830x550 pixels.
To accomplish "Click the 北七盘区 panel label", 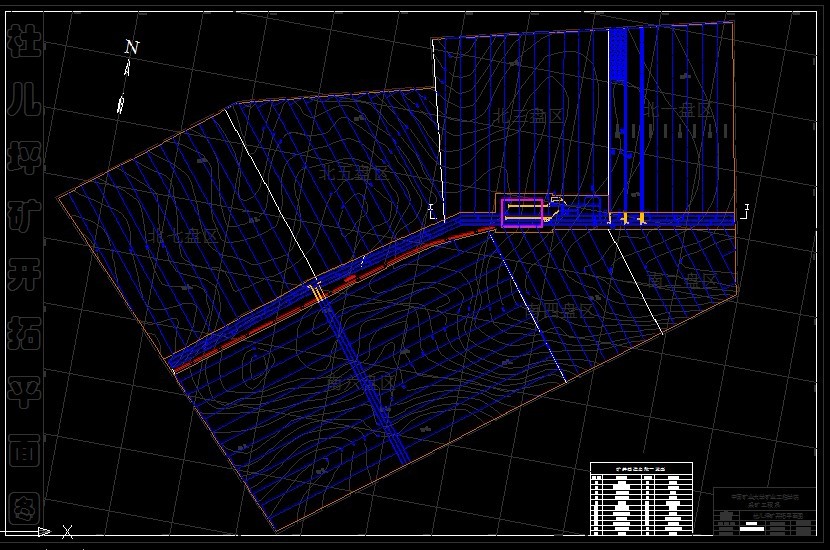I will point(183,236).
